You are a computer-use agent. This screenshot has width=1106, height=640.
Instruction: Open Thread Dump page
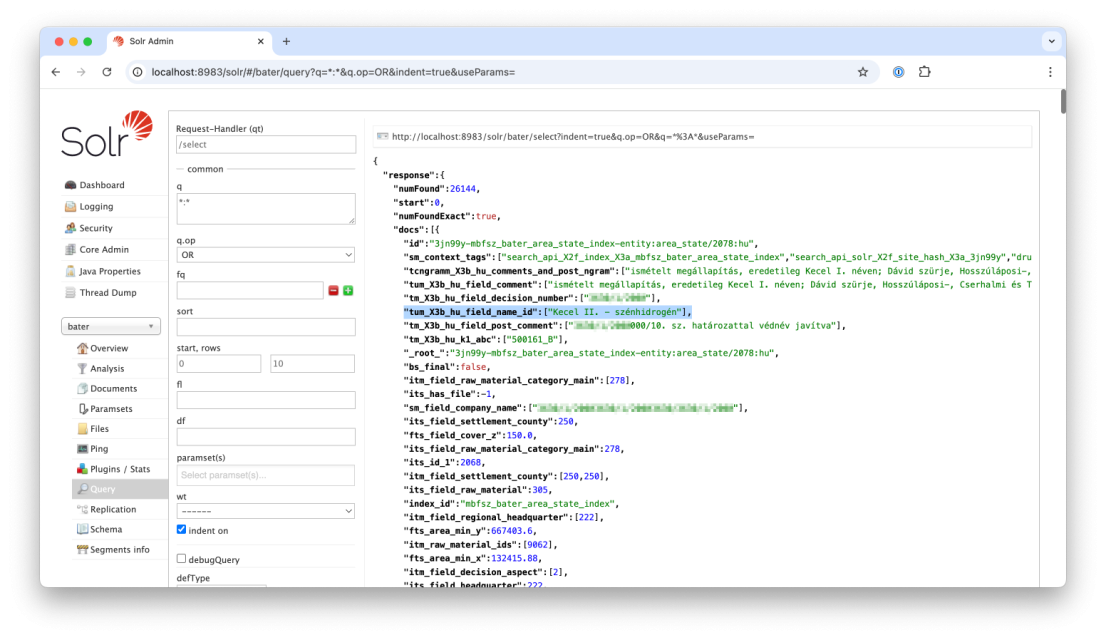[108, 293]
